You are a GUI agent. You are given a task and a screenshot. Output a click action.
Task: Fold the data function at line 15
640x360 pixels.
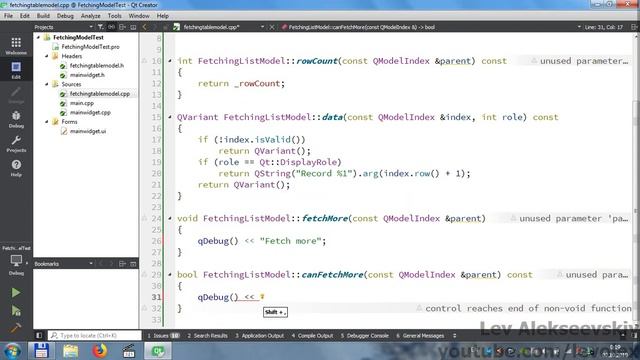(x=170, y=117)
